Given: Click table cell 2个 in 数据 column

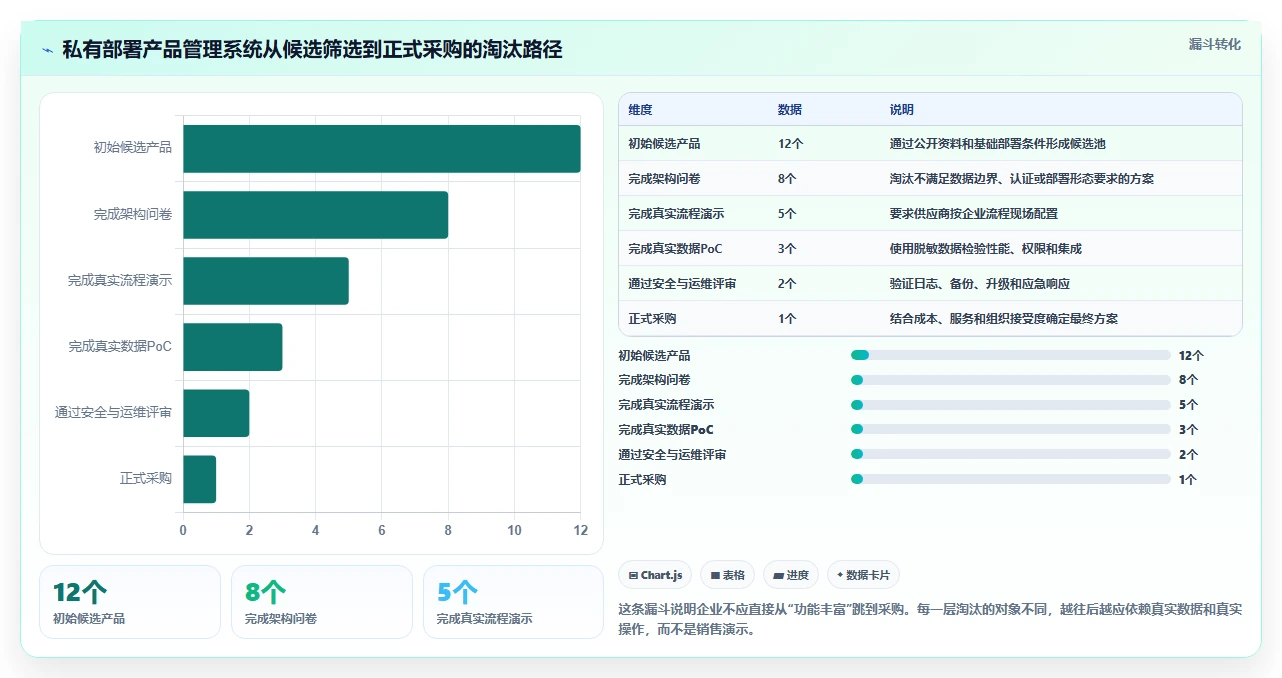Looking at the screenshot, I should click(787, 284).
